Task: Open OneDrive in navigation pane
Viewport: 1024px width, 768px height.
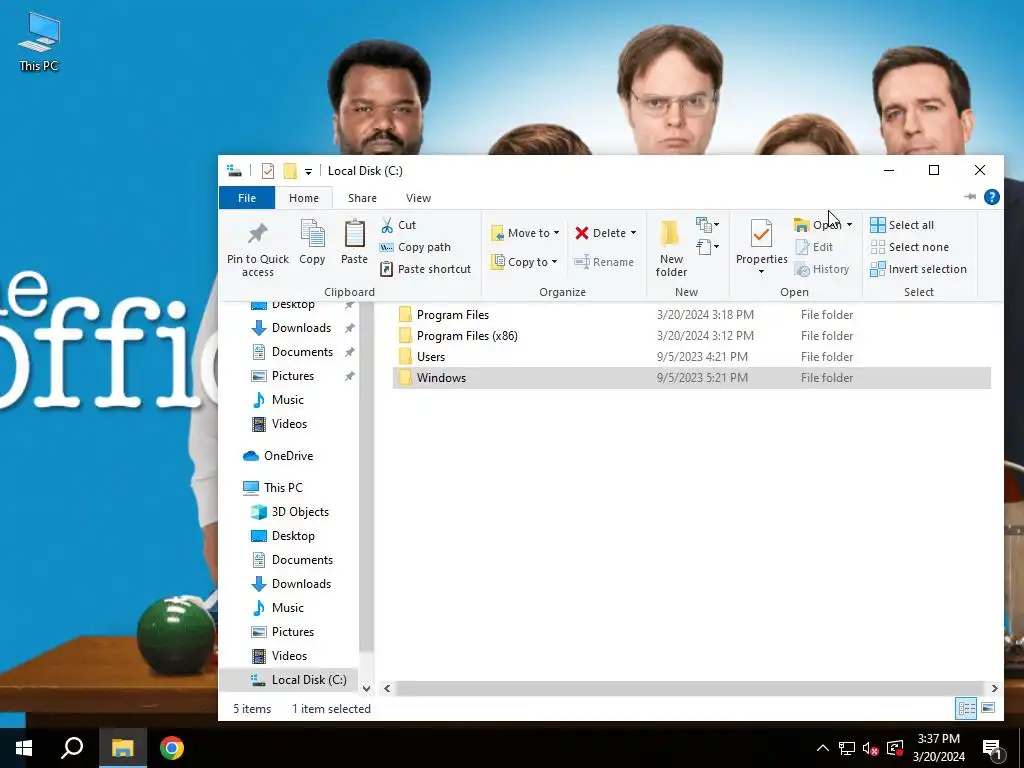Action: (x=278, y=456)
